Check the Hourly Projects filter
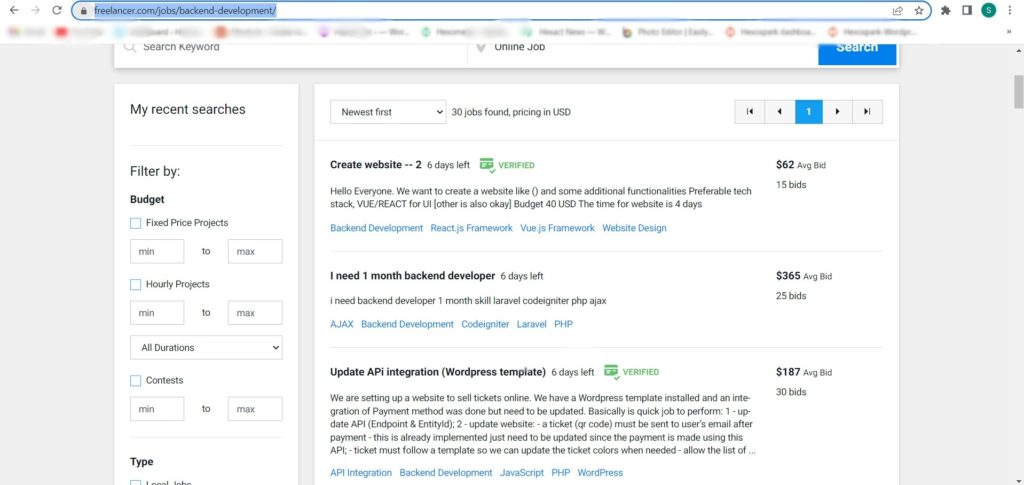The image size is (1024, 485). pyautogui.click(x=135, y=285)
